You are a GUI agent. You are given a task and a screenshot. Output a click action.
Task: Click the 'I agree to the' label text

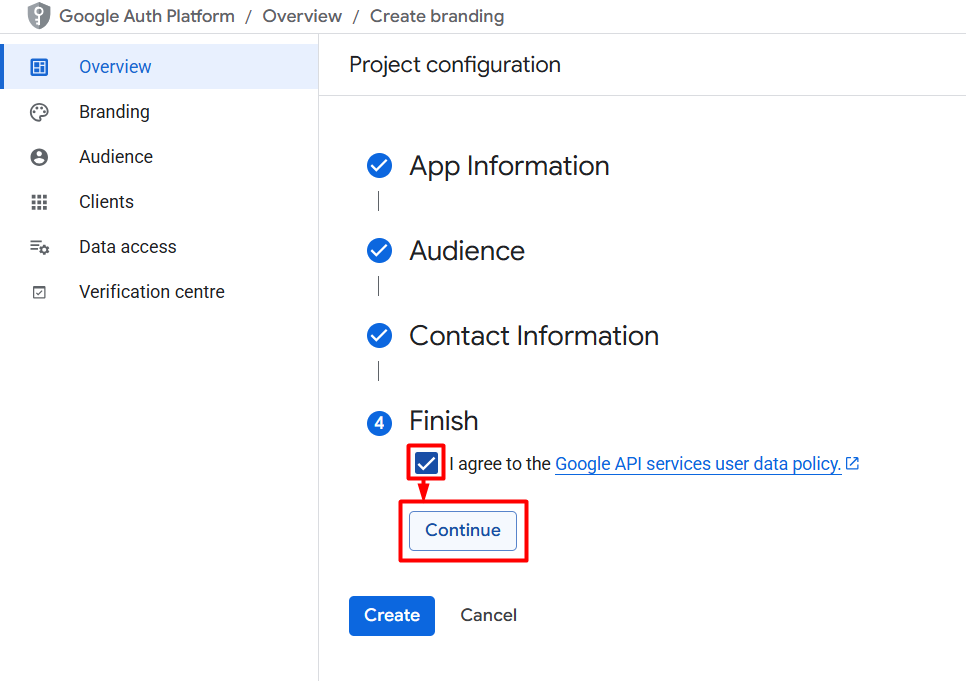pos(500,463)
